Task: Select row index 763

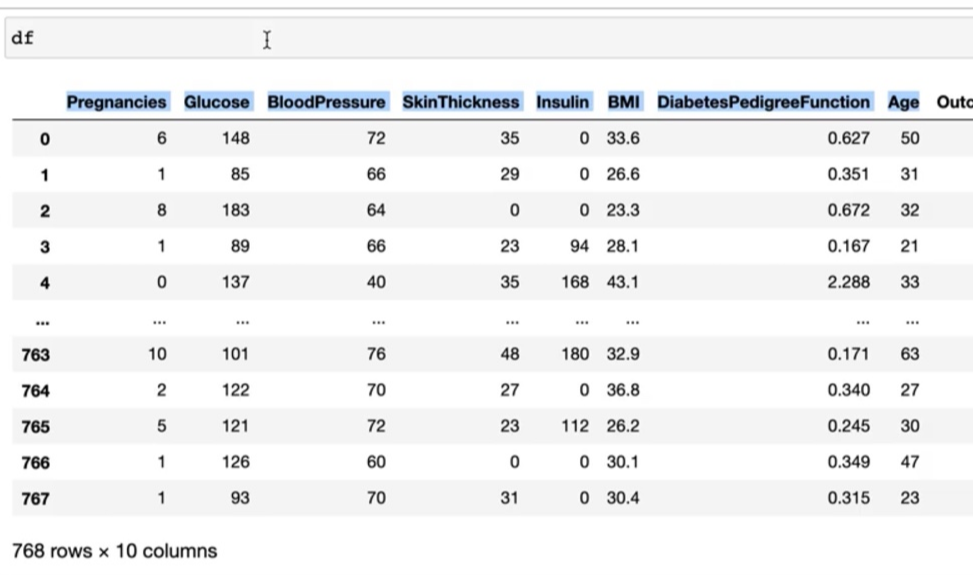Action: point(35,355)
